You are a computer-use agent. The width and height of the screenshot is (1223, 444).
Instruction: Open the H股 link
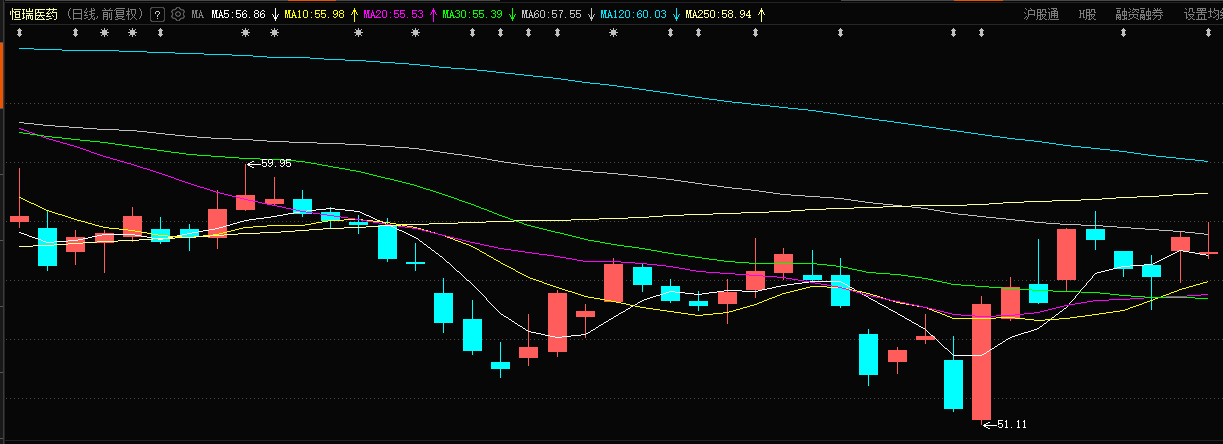(x=1087, y=14)
